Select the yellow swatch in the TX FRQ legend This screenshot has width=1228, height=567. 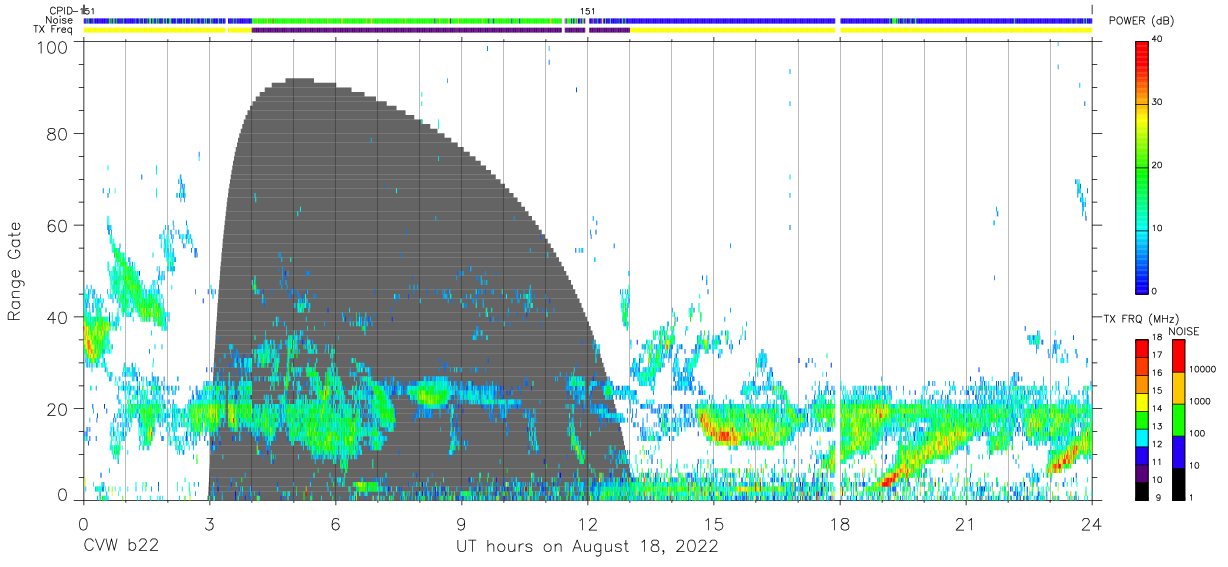coord(1142,401)
